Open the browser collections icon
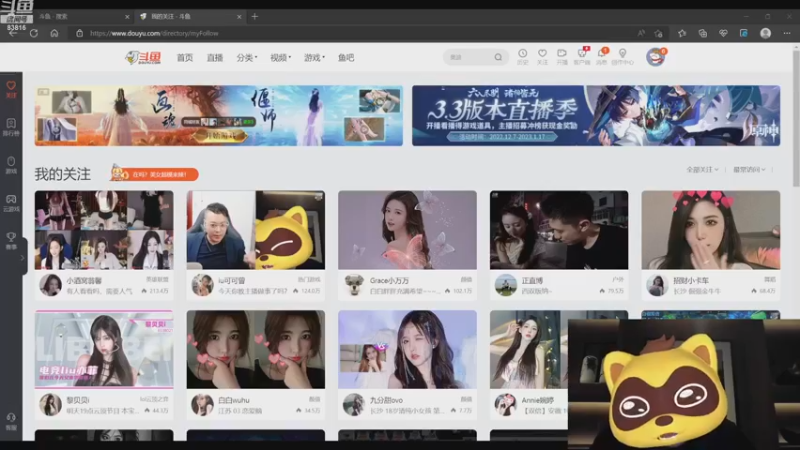The height and width of the screenshot is (450, 800). [x=703, y=33]
